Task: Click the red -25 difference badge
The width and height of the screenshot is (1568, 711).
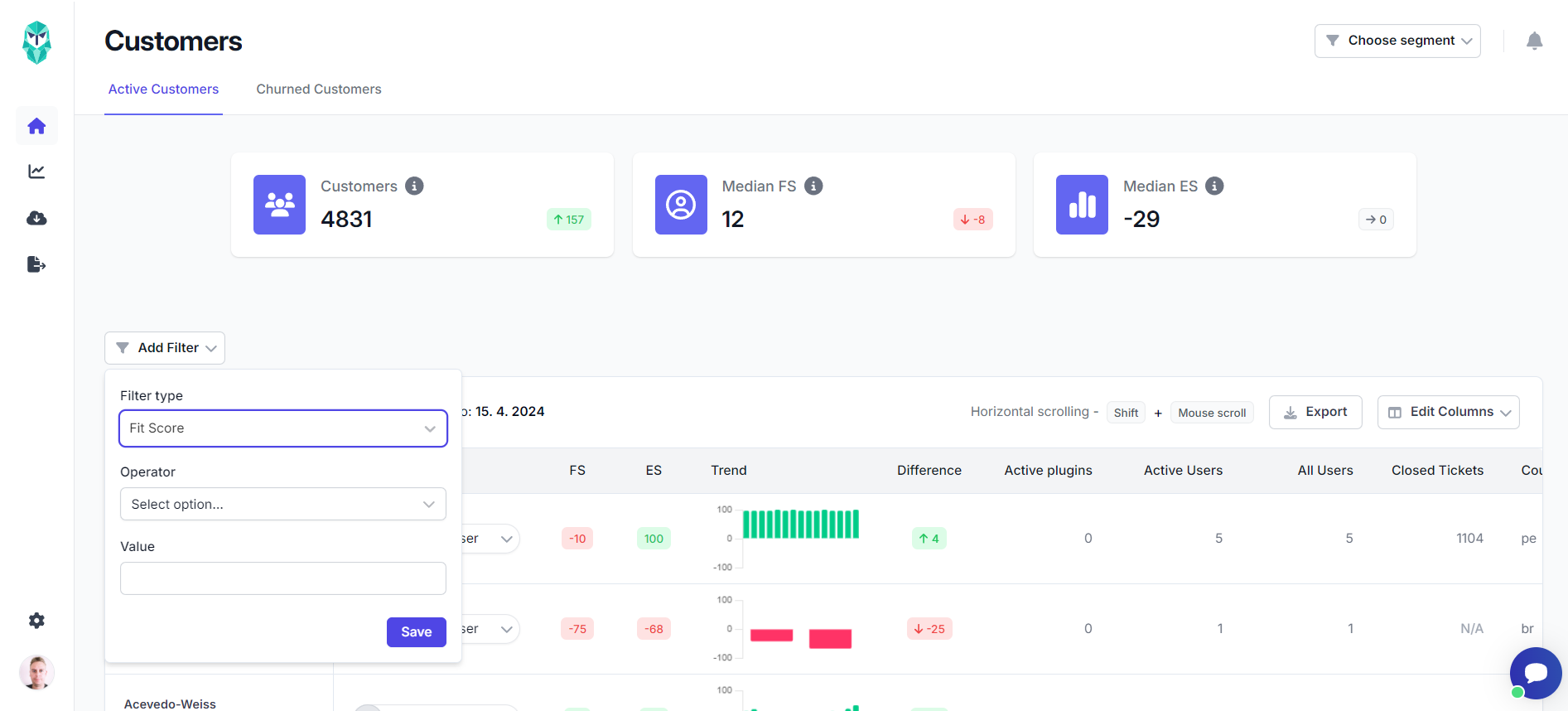Action: tap(929, 629)
